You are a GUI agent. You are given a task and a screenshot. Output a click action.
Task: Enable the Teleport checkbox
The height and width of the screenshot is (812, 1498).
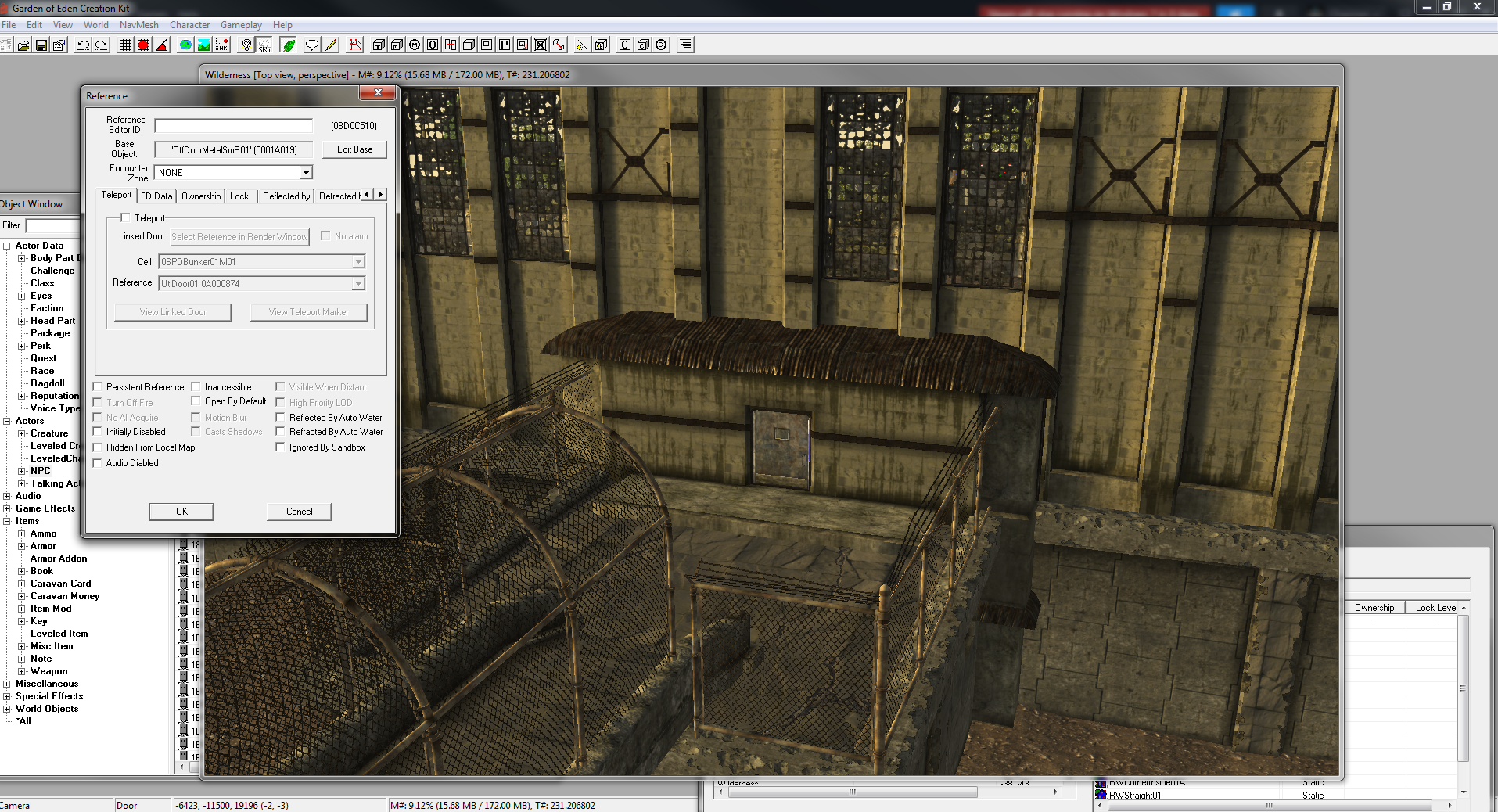[125, 218]
